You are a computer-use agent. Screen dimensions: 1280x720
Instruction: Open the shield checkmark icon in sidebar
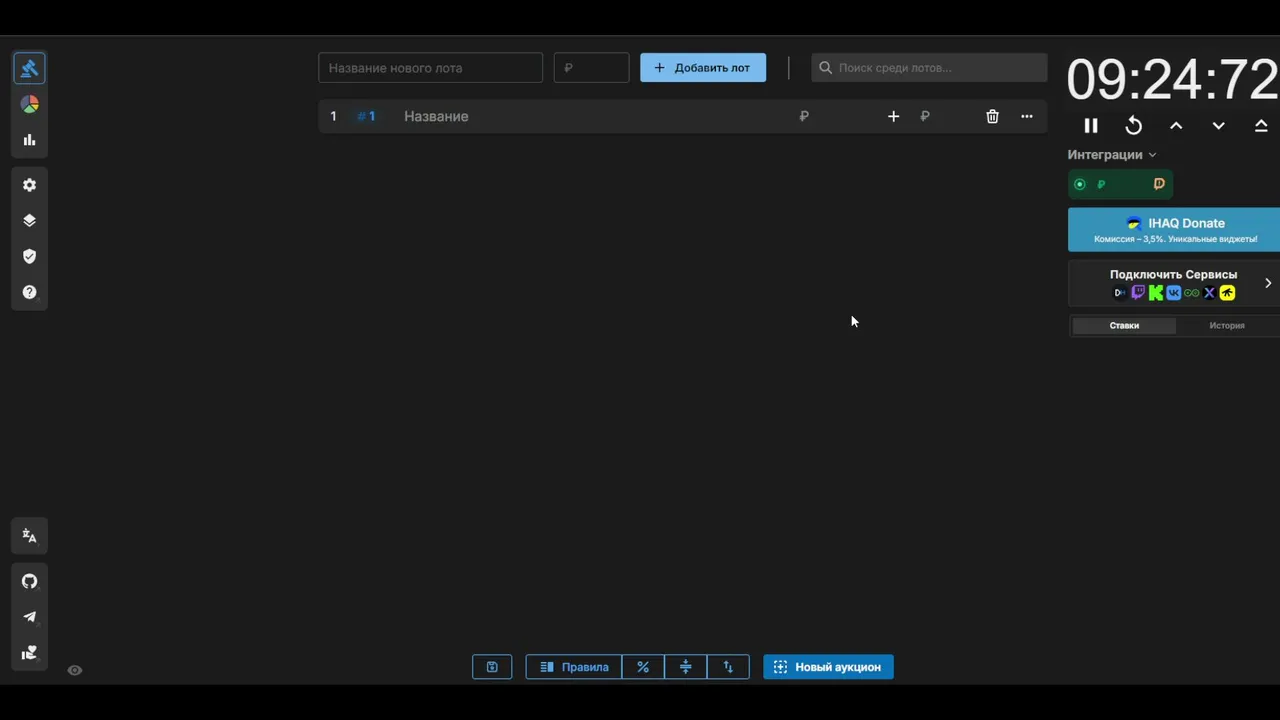(29, 256)
